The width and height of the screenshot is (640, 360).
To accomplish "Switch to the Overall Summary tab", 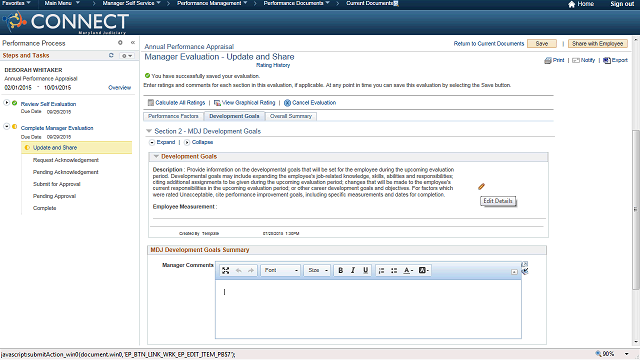I will tap(291, 116).
